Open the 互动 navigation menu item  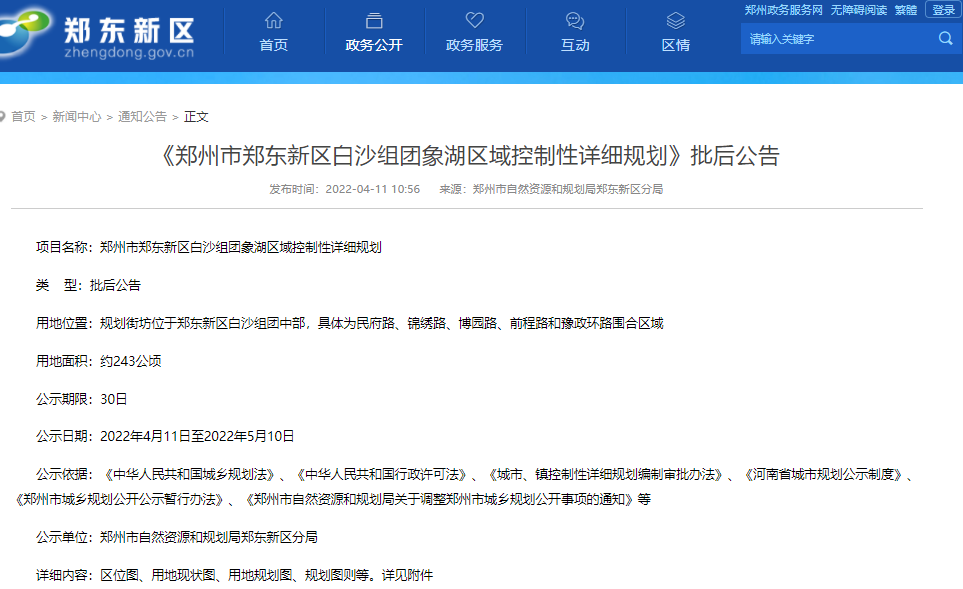tap(575, 45)
